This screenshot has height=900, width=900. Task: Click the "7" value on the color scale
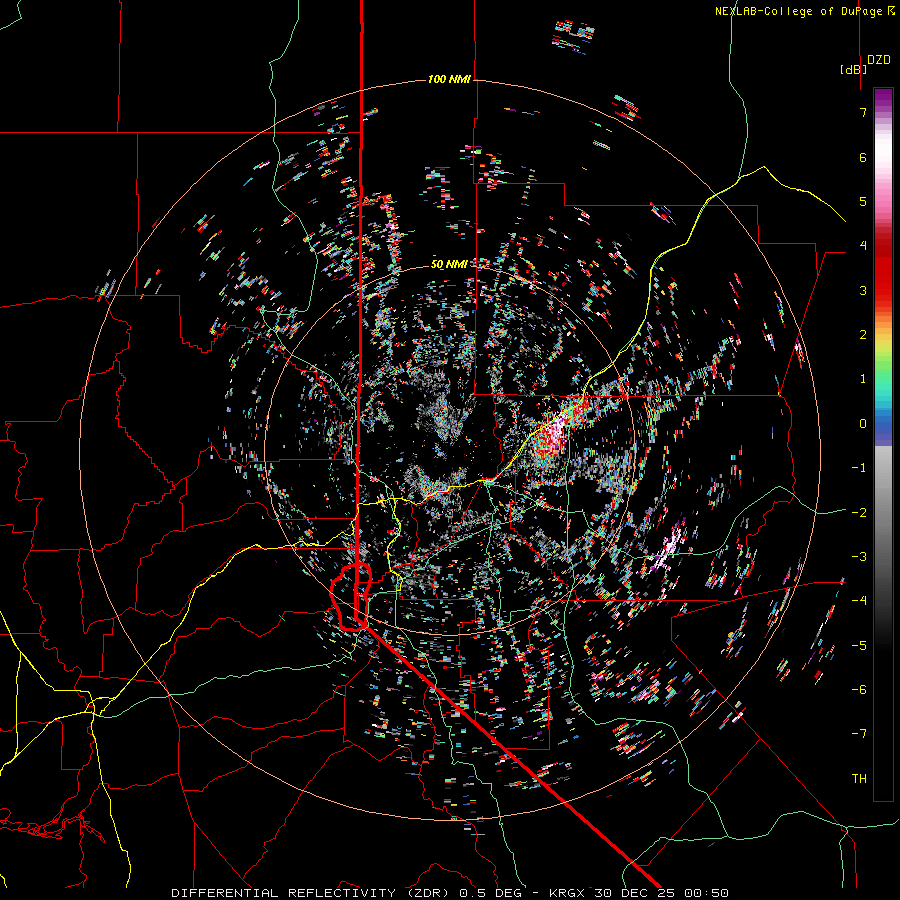pyautogui.click(x=863, y=112)
